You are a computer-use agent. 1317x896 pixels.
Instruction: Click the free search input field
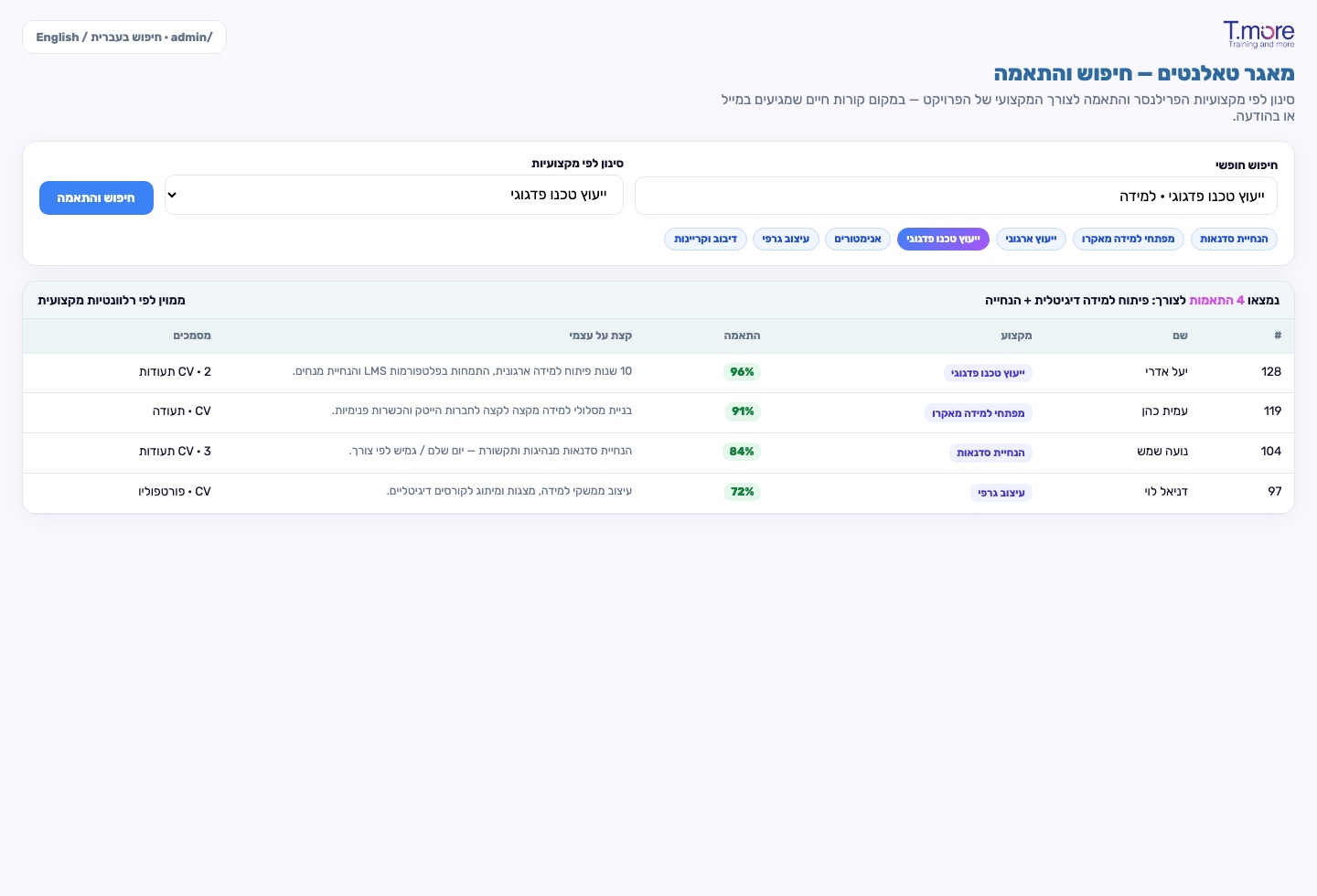tap(956, 197)
